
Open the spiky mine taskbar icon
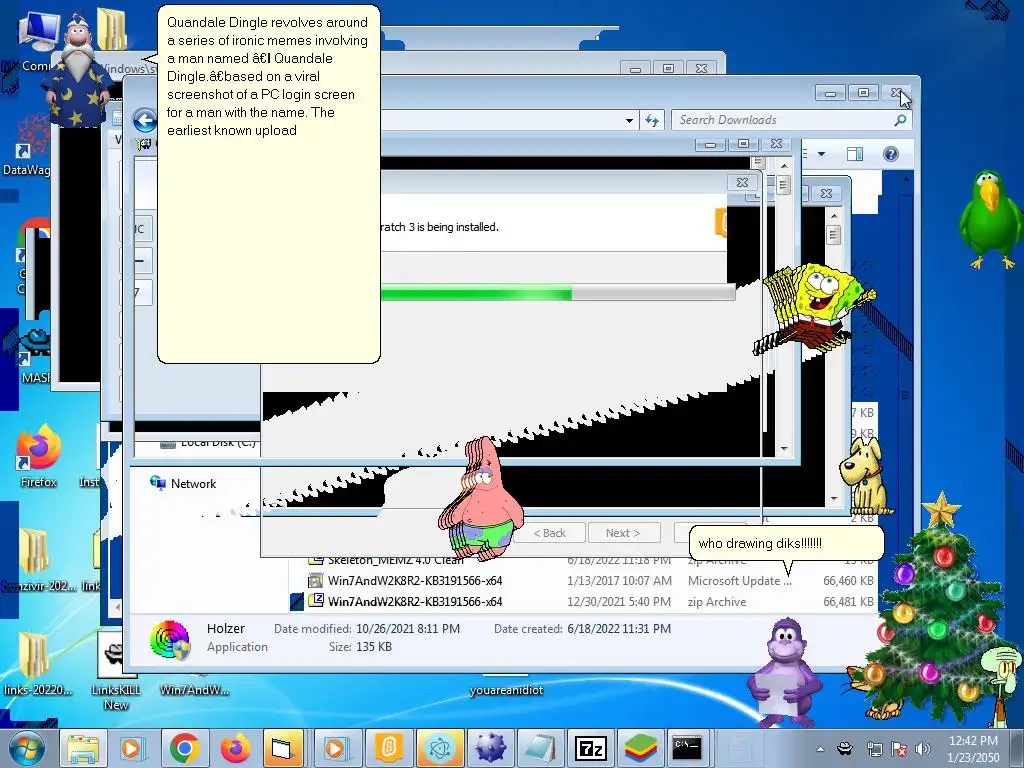(490, 748)
